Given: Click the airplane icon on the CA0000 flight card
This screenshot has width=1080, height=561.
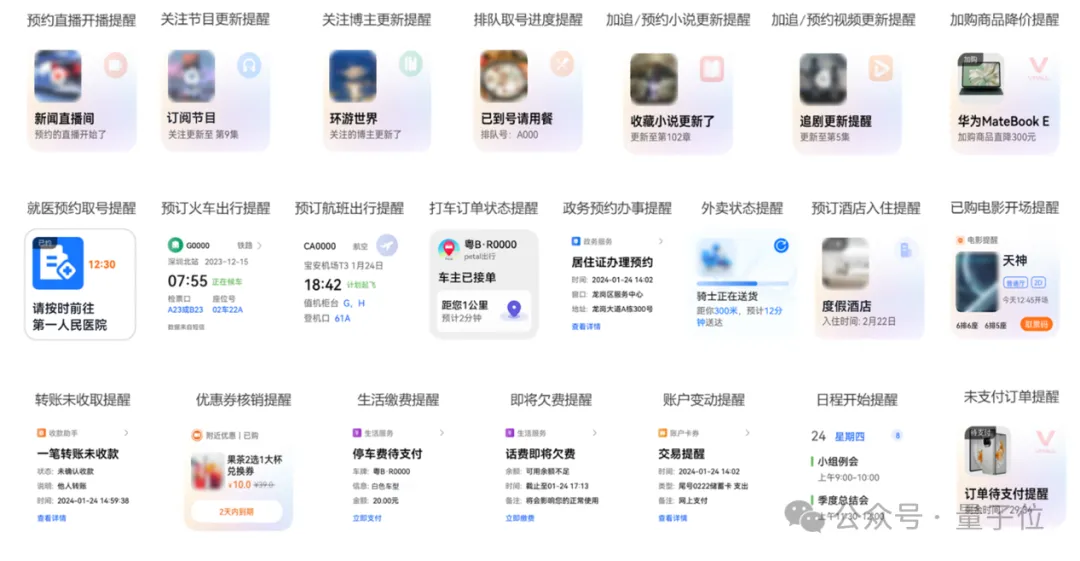Looking at the screenshot, I should coord(386,245).
